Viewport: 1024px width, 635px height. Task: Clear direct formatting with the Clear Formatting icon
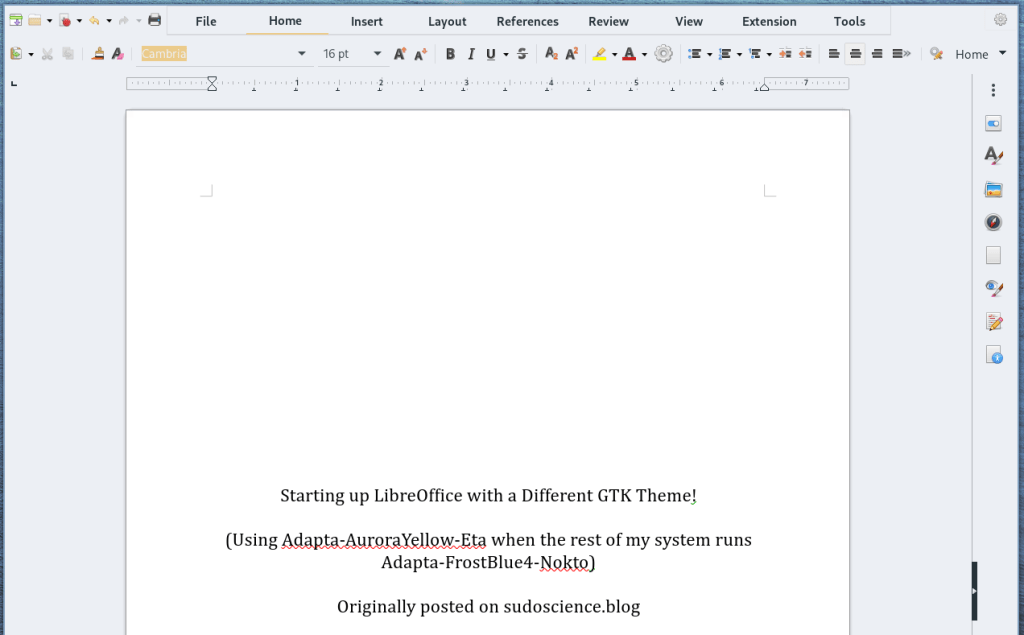117,53
